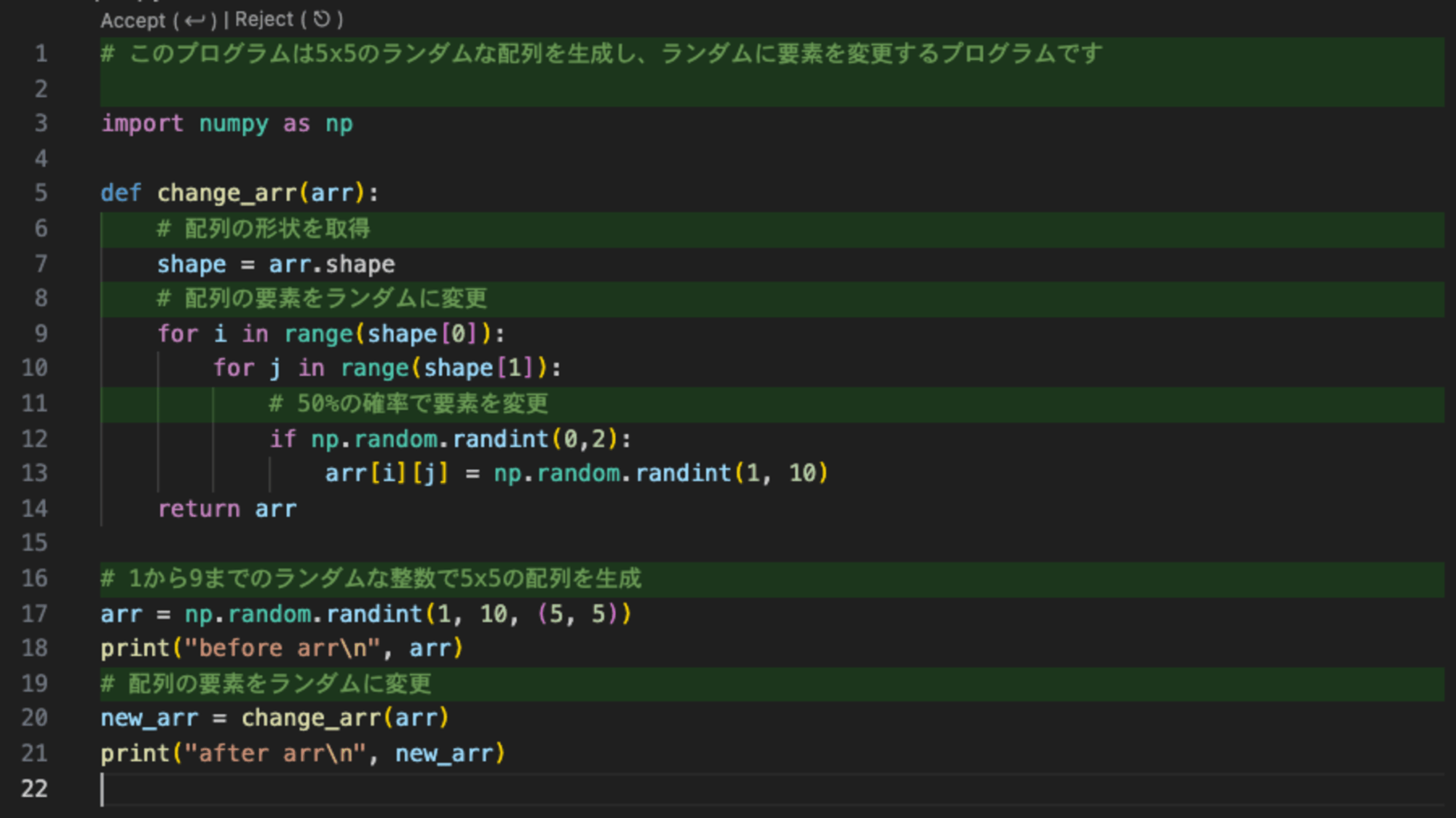Viewport: 1456px width, 818px height.
Task: Click line number 22 in the gutter
Action: 34,788
